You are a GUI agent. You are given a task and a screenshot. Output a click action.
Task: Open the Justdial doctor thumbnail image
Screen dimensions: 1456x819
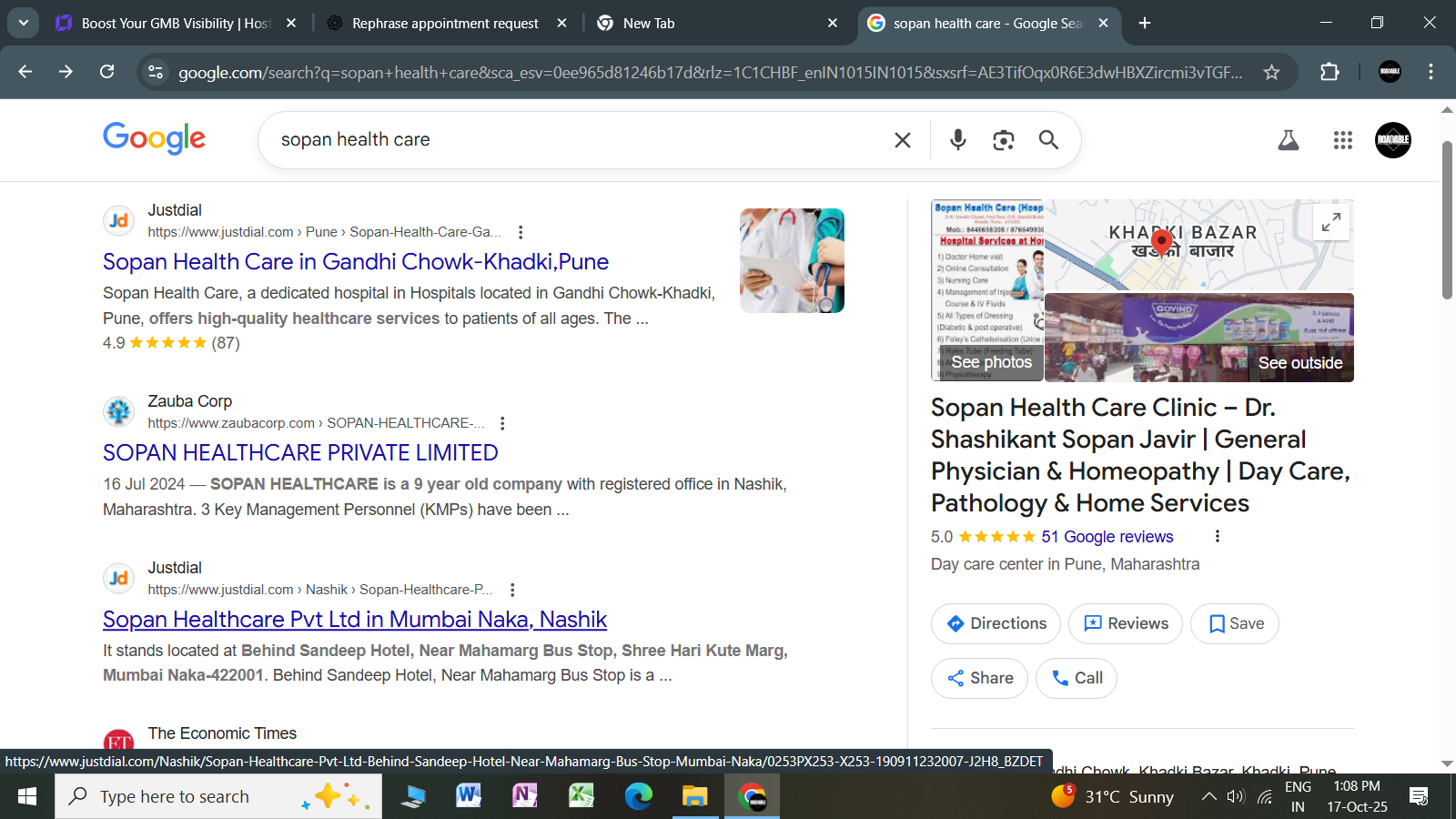(x=792, y=260)
